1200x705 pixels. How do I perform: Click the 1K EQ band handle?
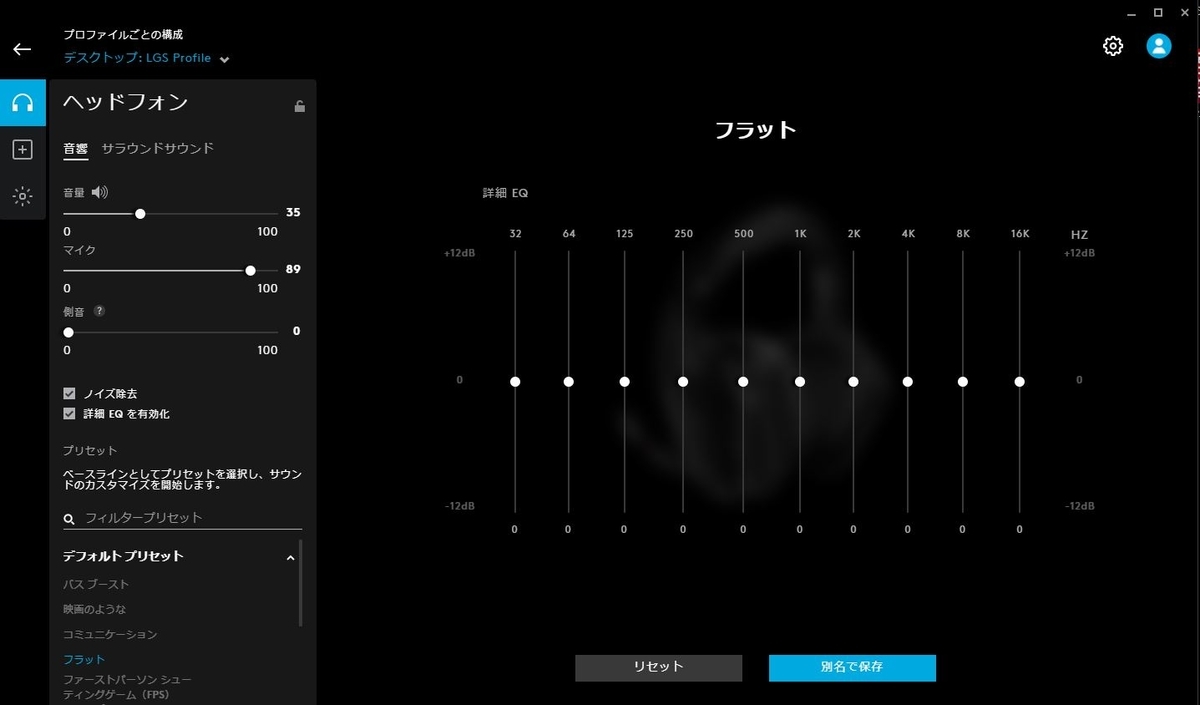tap(800, 381)
